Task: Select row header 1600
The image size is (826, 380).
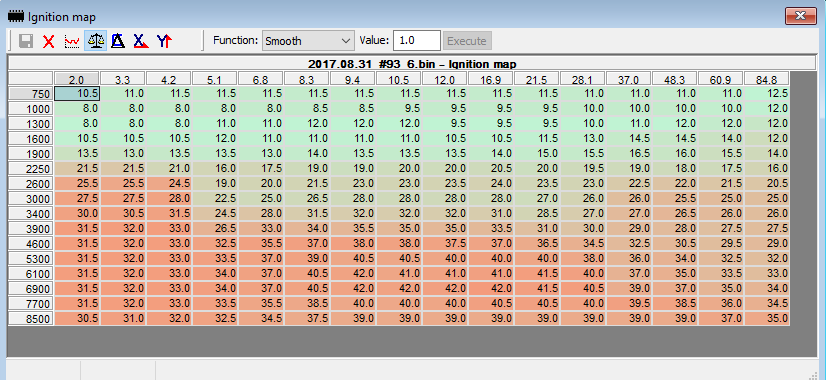Action: (x=31, y=139)
